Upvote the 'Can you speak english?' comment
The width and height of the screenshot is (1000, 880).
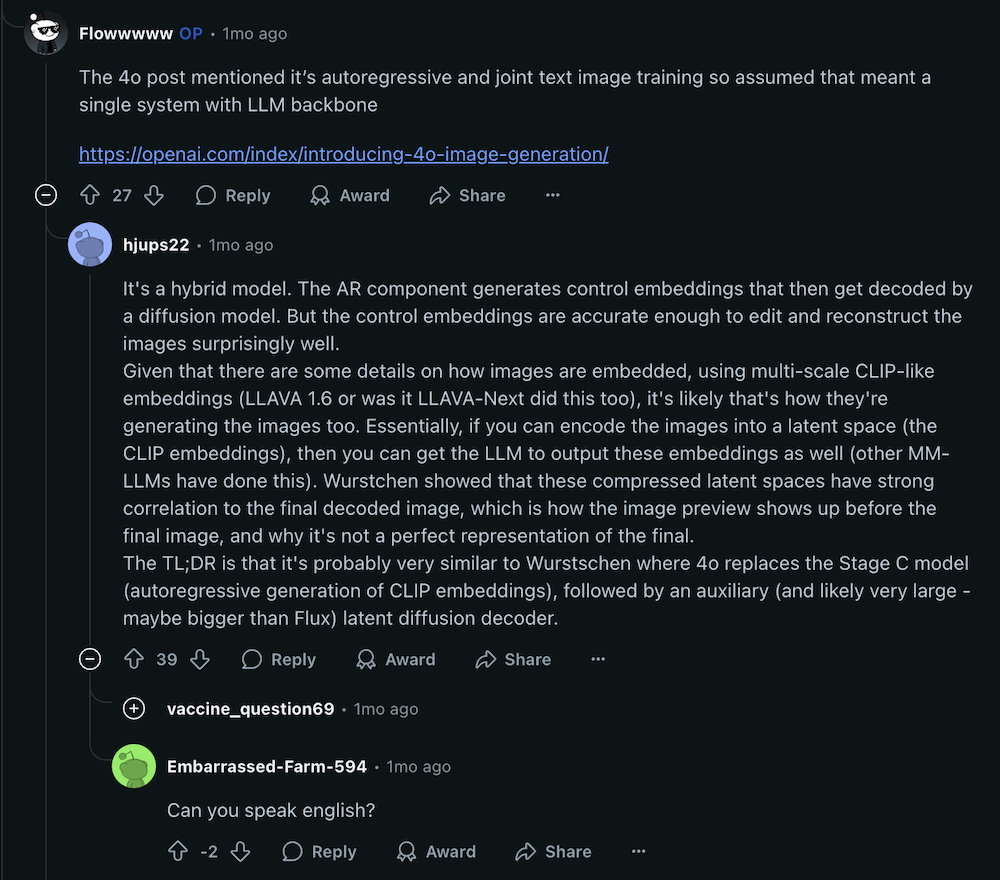[178, 851]
